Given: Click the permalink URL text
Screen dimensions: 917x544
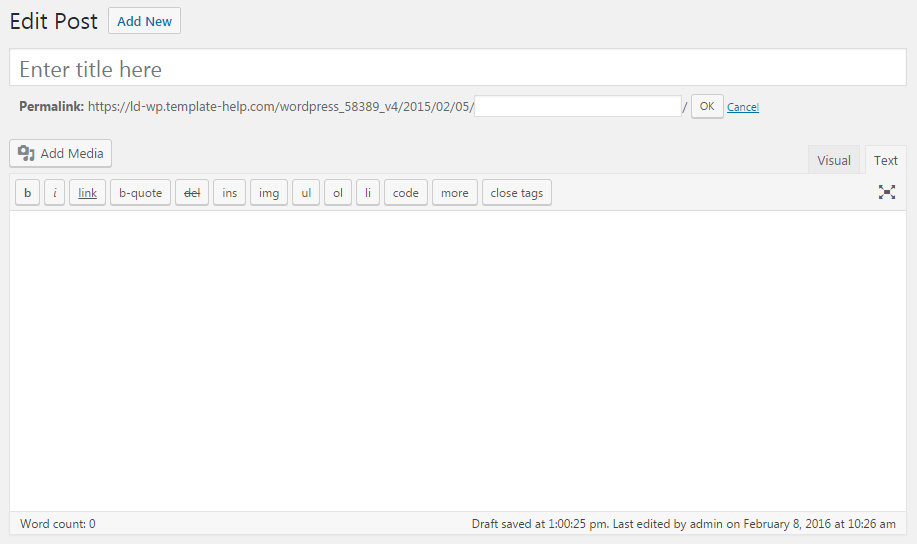Looking at the screenshot, I should coord(281,107).
